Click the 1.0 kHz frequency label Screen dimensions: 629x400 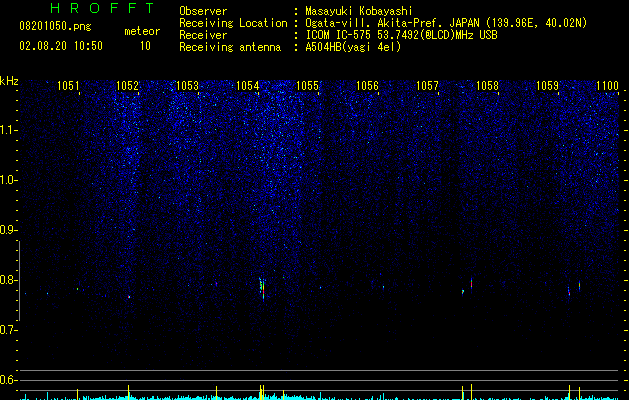(x=8, y=180)
